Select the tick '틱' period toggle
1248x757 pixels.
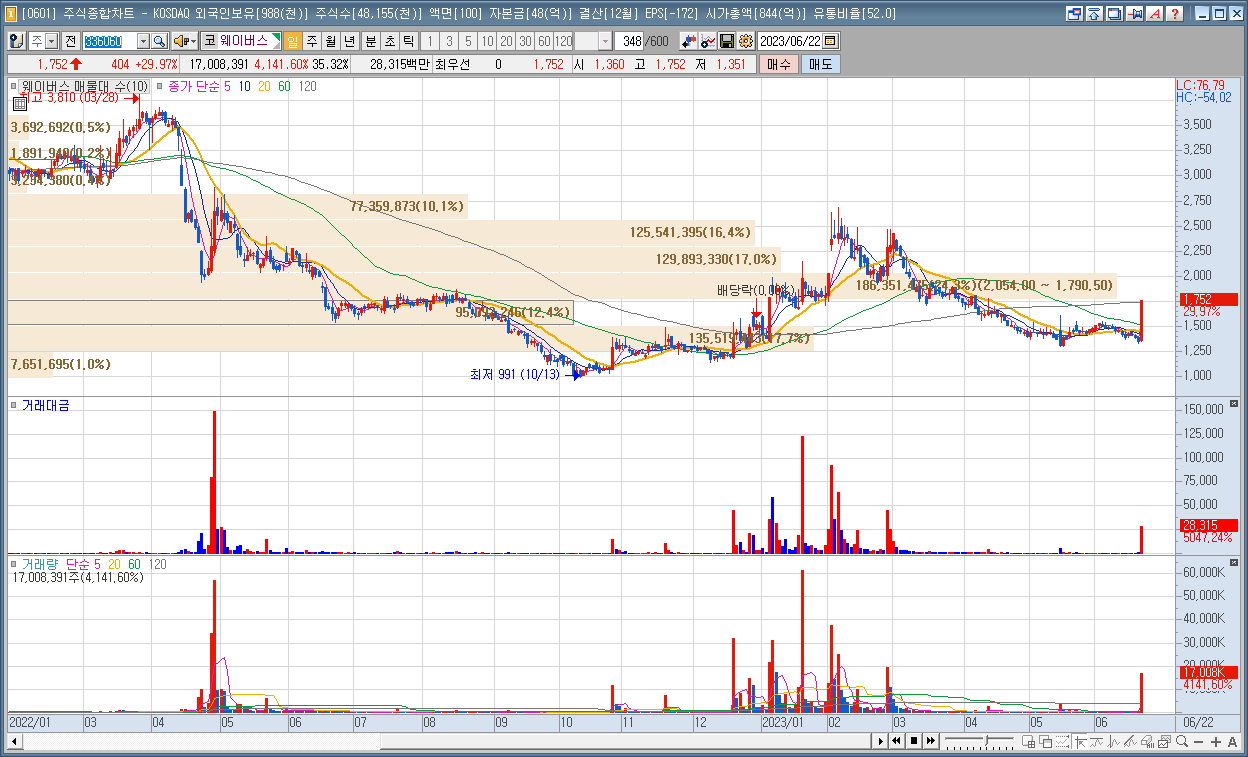point(407,41)
